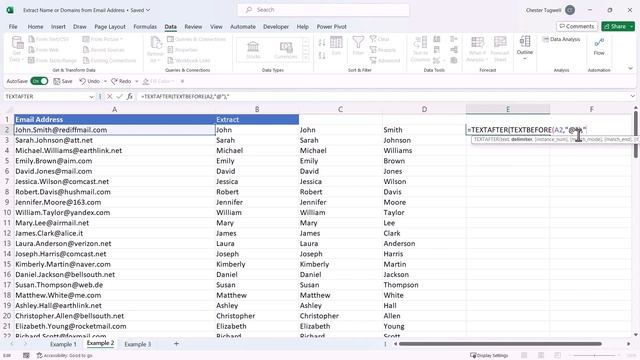Click the Filter funnel icon
Image resolution: width=640 pixels, height=360 pixels.
[358, 46]
